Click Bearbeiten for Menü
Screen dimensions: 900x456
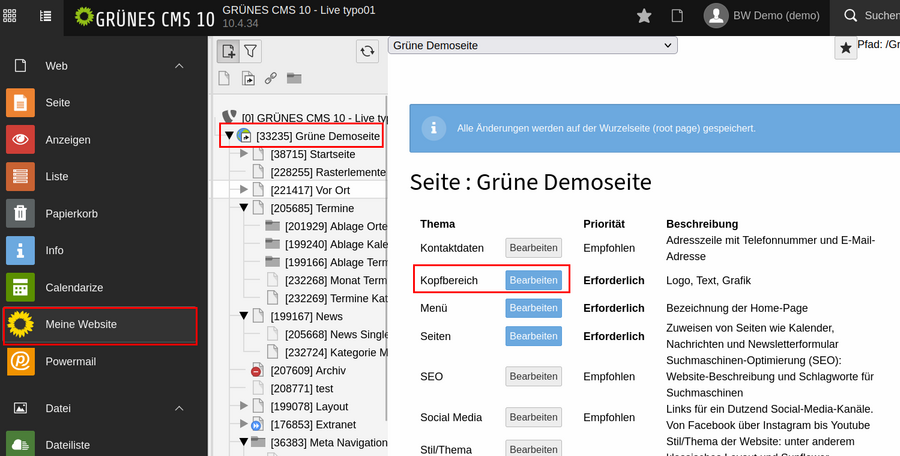[x=533, y=308]
